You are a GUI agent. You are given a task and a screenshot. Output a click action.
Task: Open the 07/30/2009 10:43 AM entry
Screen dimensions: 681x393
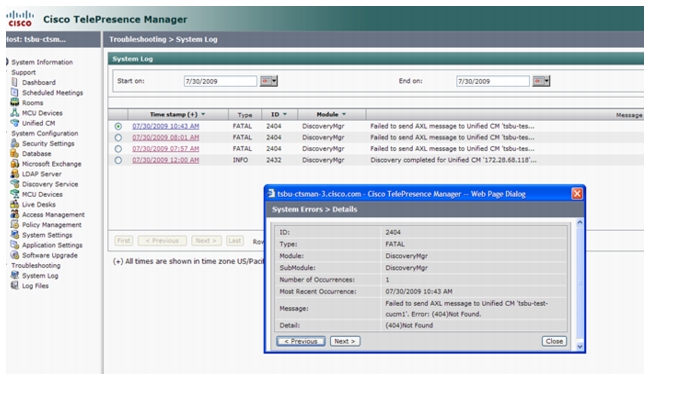pyautogui.click(x=165, y=126)
